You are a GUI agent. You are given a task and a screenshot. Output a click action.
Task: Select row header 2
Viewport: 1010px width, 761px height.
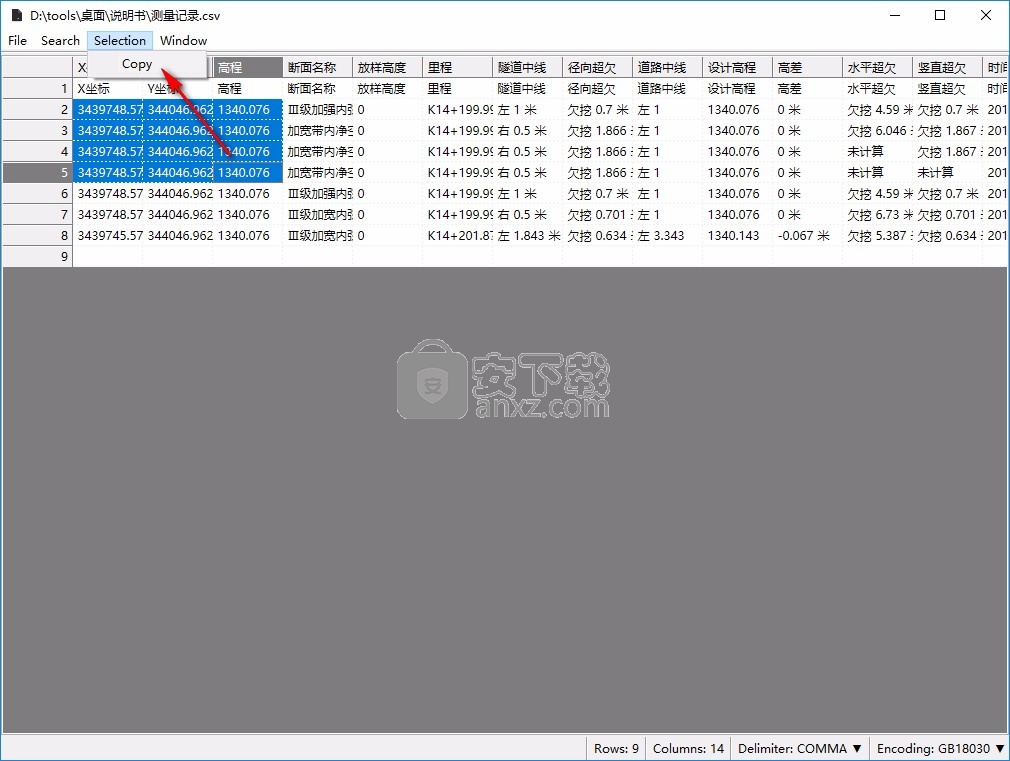pyautogui.click(x=37, y=110)
